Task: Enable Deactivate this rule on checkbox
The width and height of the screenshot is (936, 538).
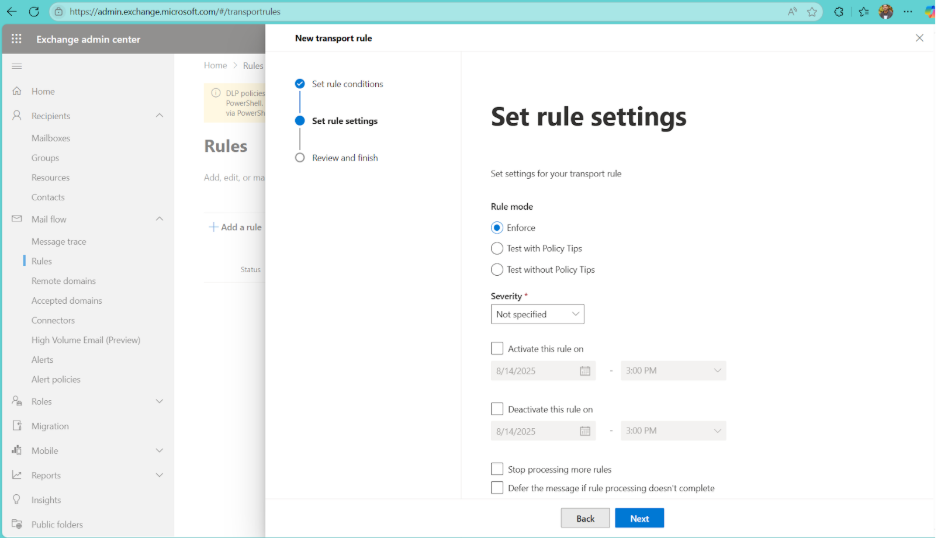Action: tap(497, 409)
